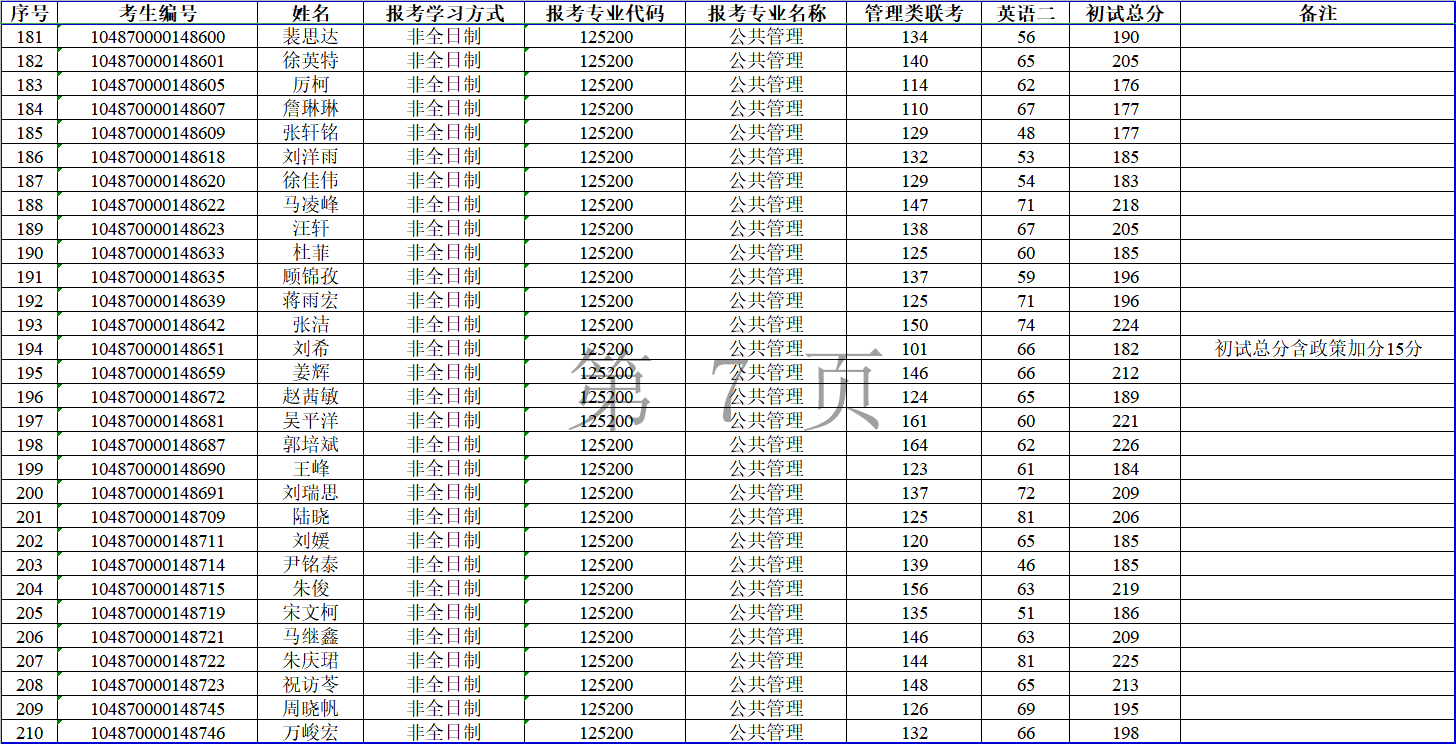
Task: Select the total score cell 226
Action: click(x=1125, y=445)
